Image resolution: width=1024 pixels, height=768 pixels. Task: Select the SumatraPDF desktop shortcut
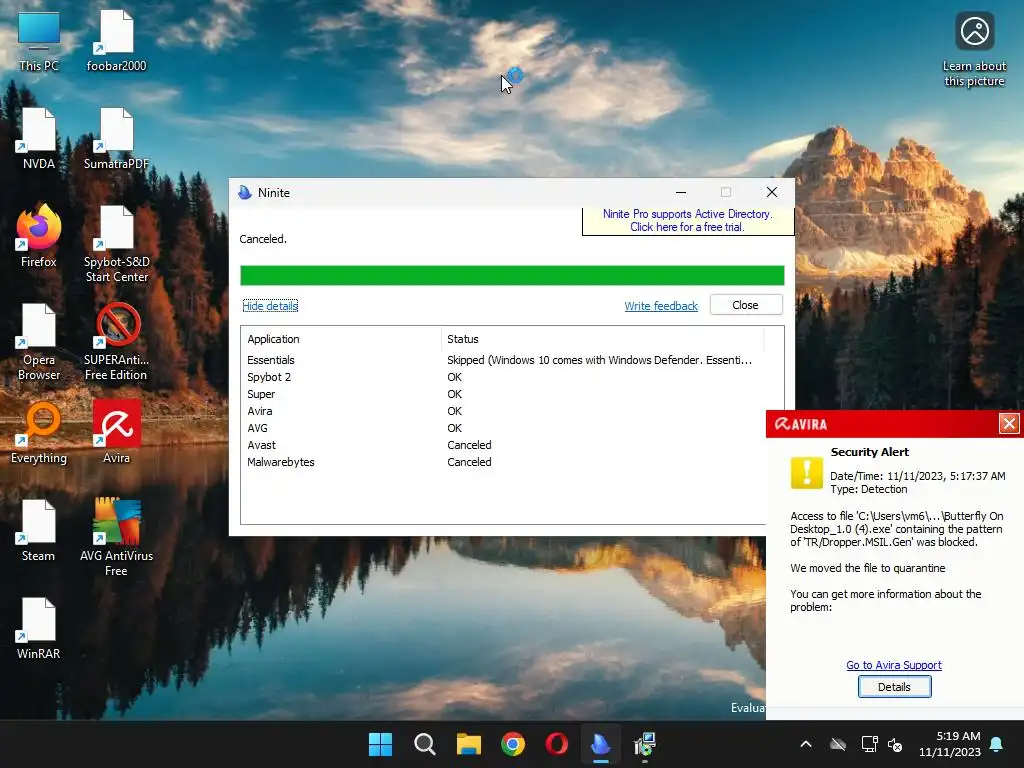[116, 139]
